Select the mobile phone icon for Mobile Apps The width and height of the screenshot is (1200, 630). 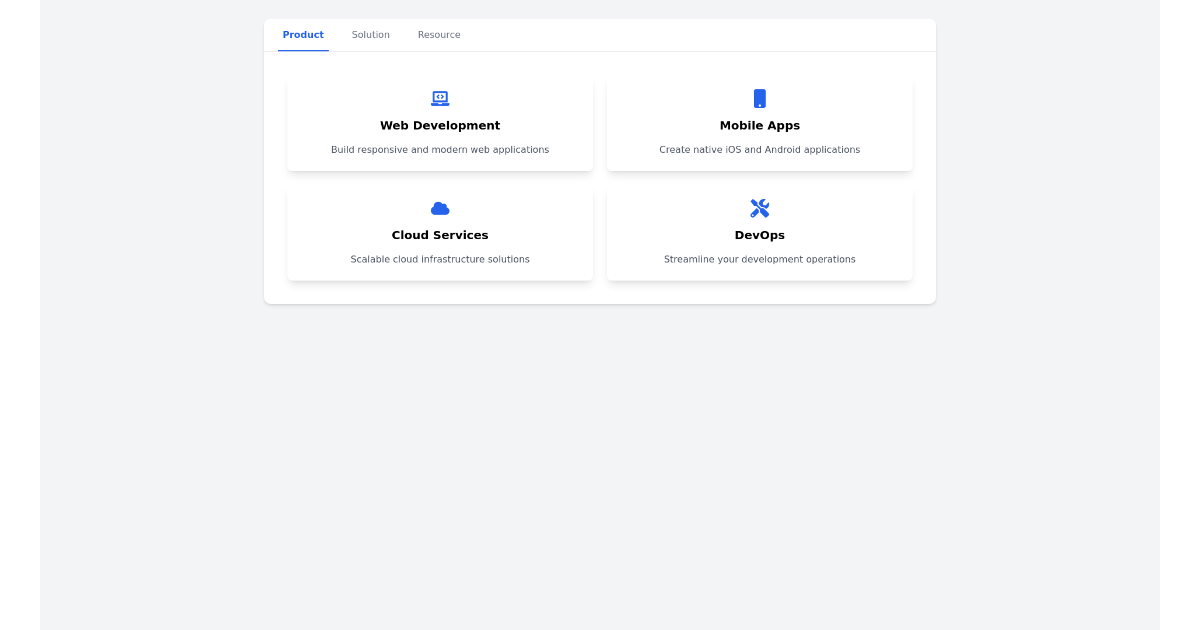point(760,98)
